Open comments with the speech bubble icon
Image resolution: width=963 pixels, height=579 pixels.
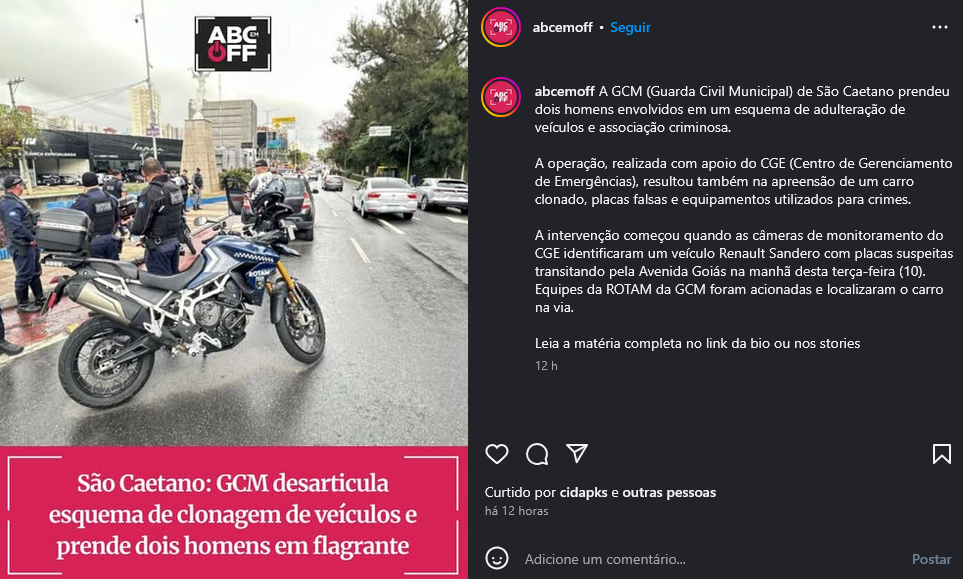click(x=537, y=454)
